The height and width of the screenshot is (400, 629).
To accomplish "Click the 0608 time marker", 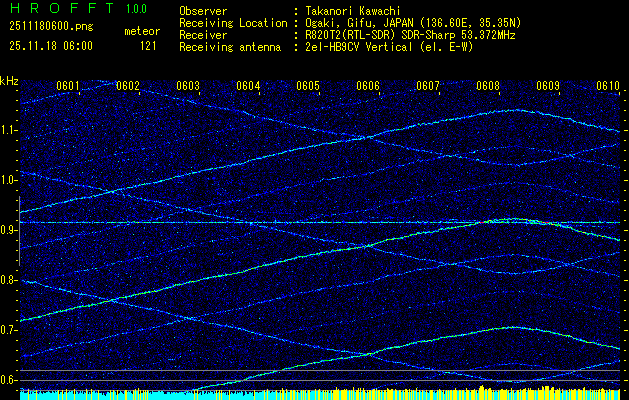I will point(488,85).
